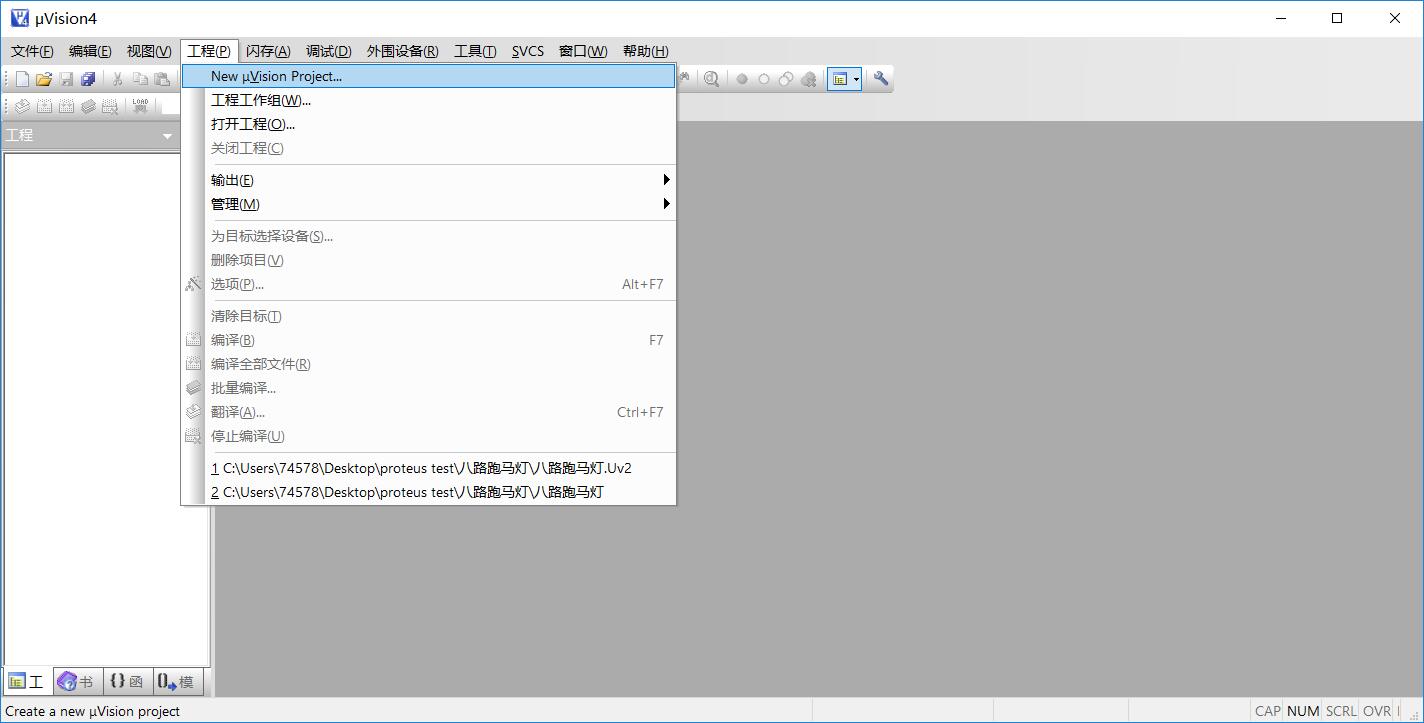
Task: Click the New file icon in toolbar
Action: click(22, 79)
